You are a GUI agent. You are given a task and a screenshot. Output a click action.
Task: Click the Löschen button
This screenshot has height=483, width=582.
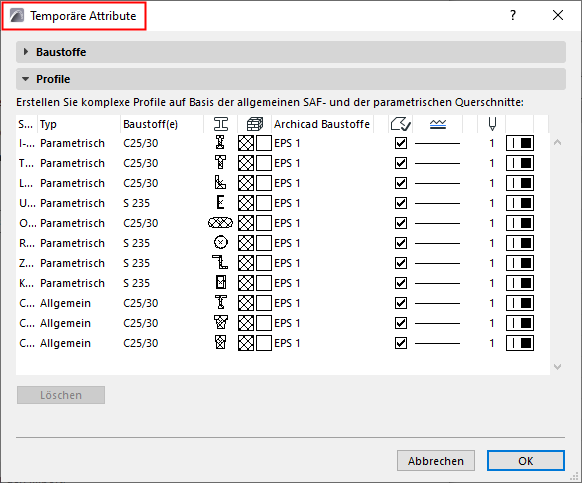tap(61, 395)
